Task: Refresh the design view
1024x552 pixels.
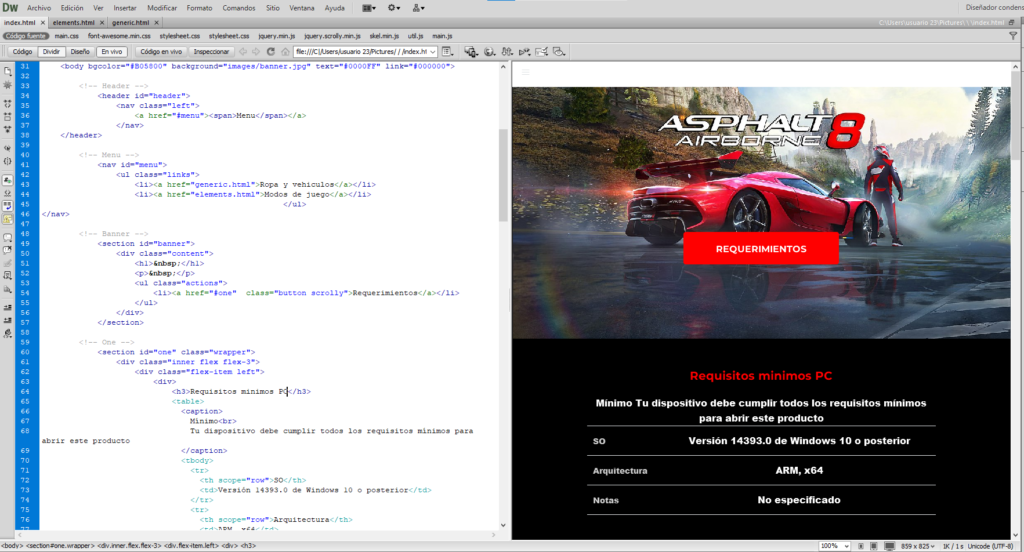Action: [x=270, y=52]
